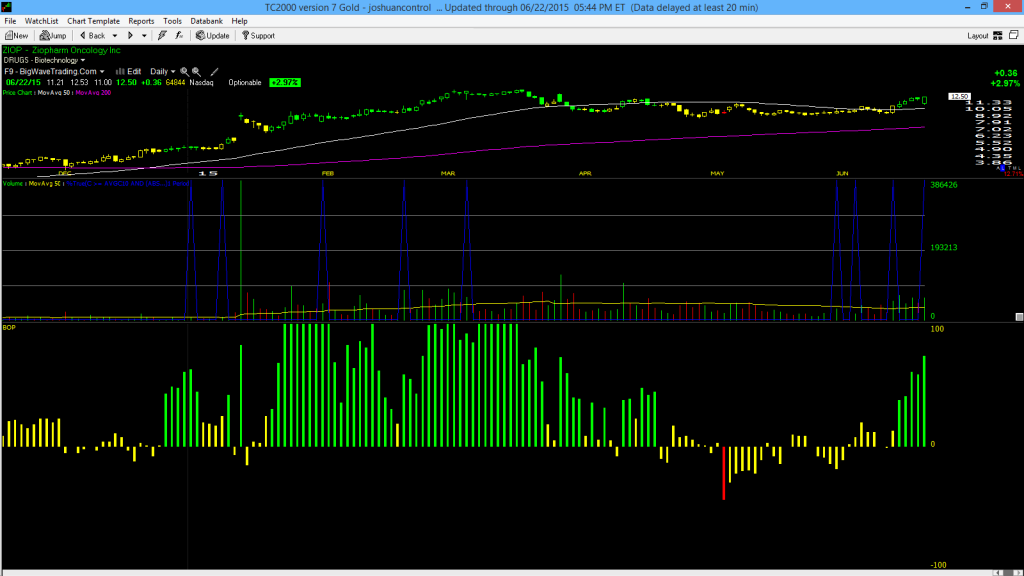The width and height of the screenshot is (1024, 576).
Task: Click the %True(C >= AVGC10...) indicator label
Action: click(129, 184)
